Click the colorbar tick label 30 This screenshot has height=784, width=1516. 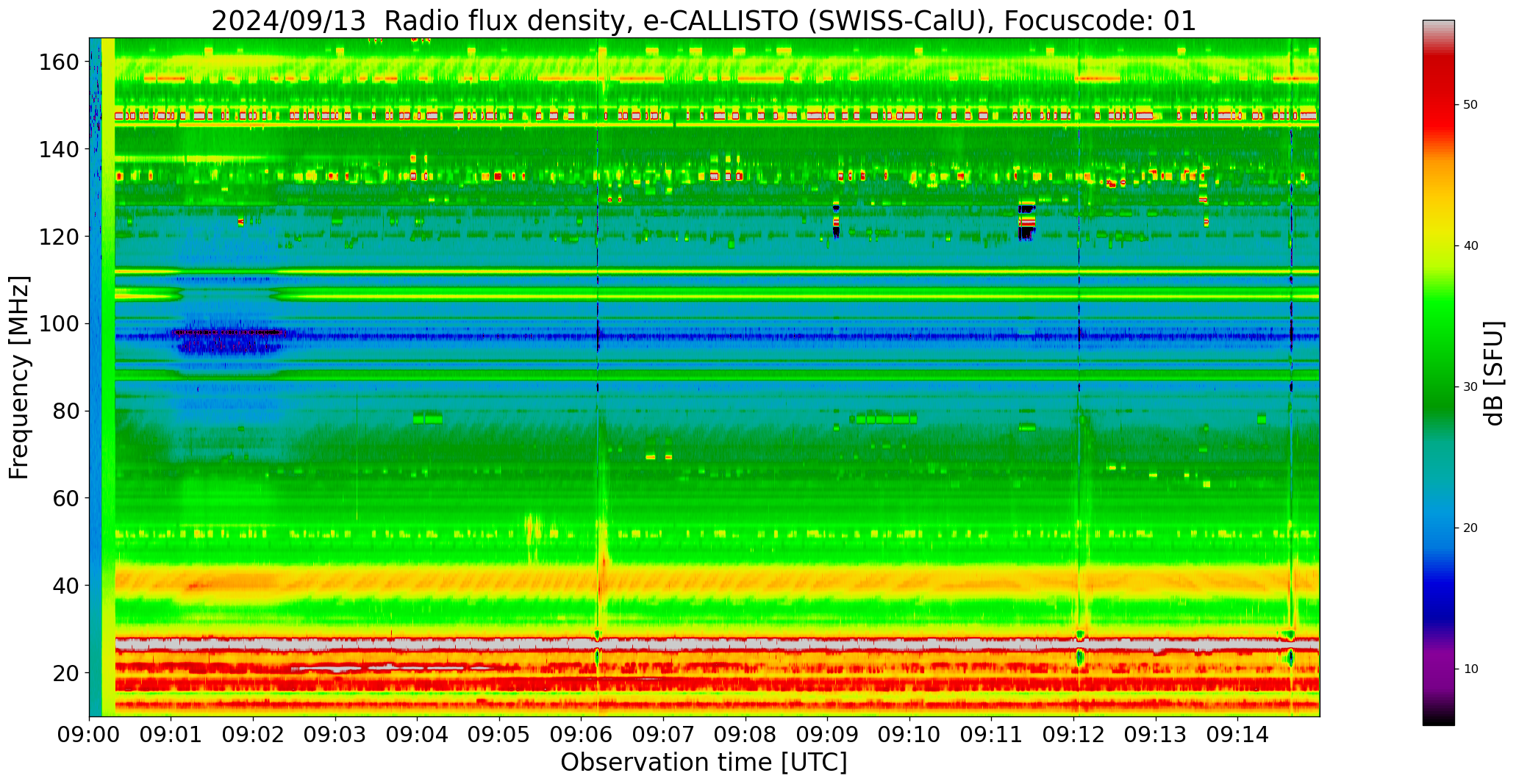tap(1470, 387)
